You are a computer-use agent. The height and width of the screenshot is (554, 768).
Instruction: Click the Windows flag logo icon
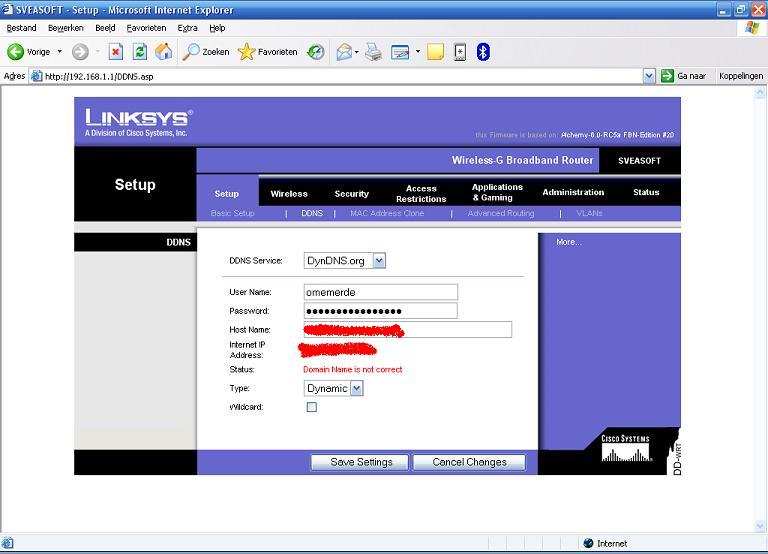(752, 28)
